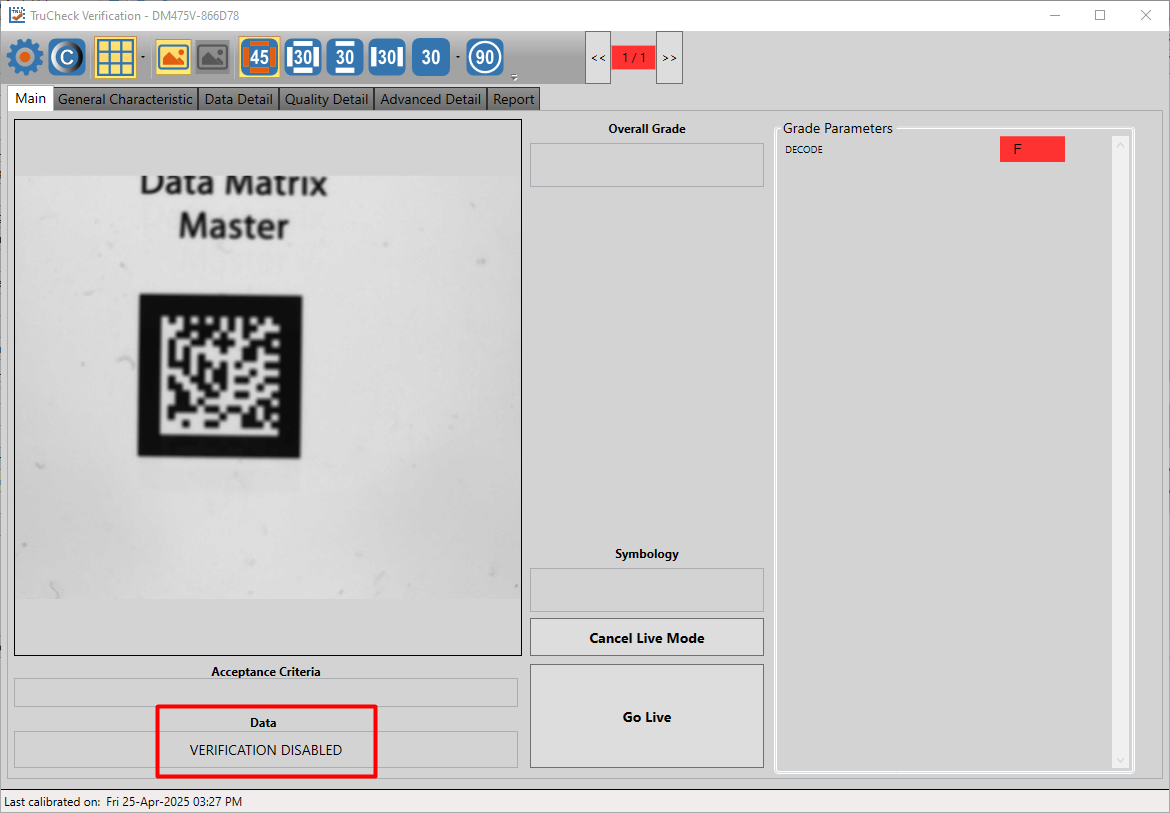Go to the next result with the >> button
Image resolution: width=1170 pixels, height=813 pixels.
[x=669, y=58]
